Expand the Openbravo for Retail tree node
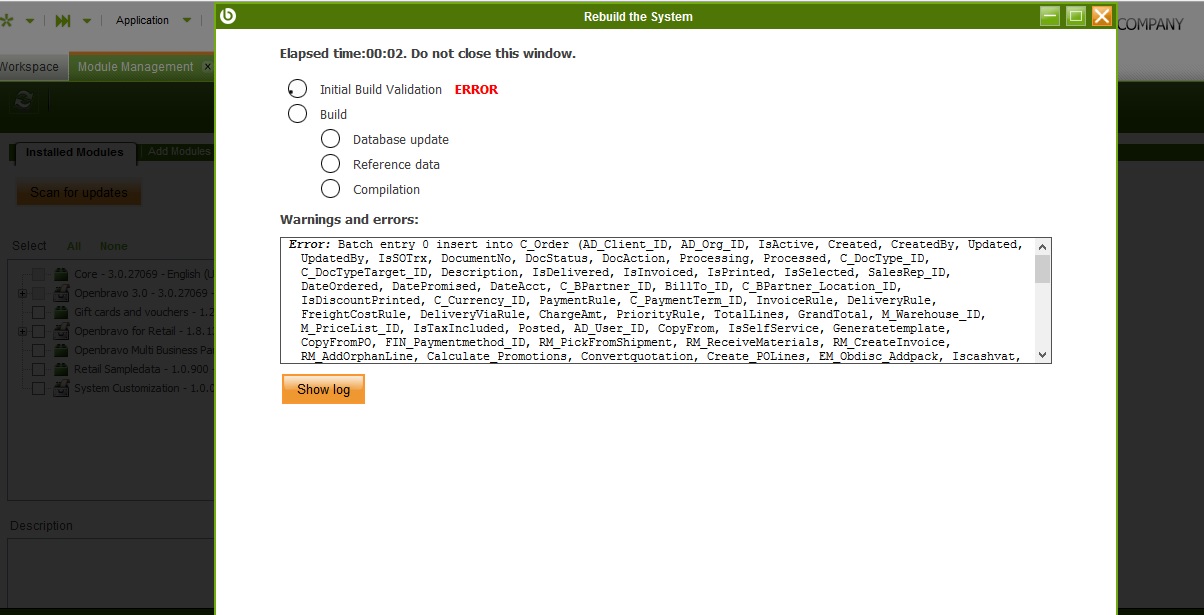The image size is (1204, 615). [x=22, y=331]
